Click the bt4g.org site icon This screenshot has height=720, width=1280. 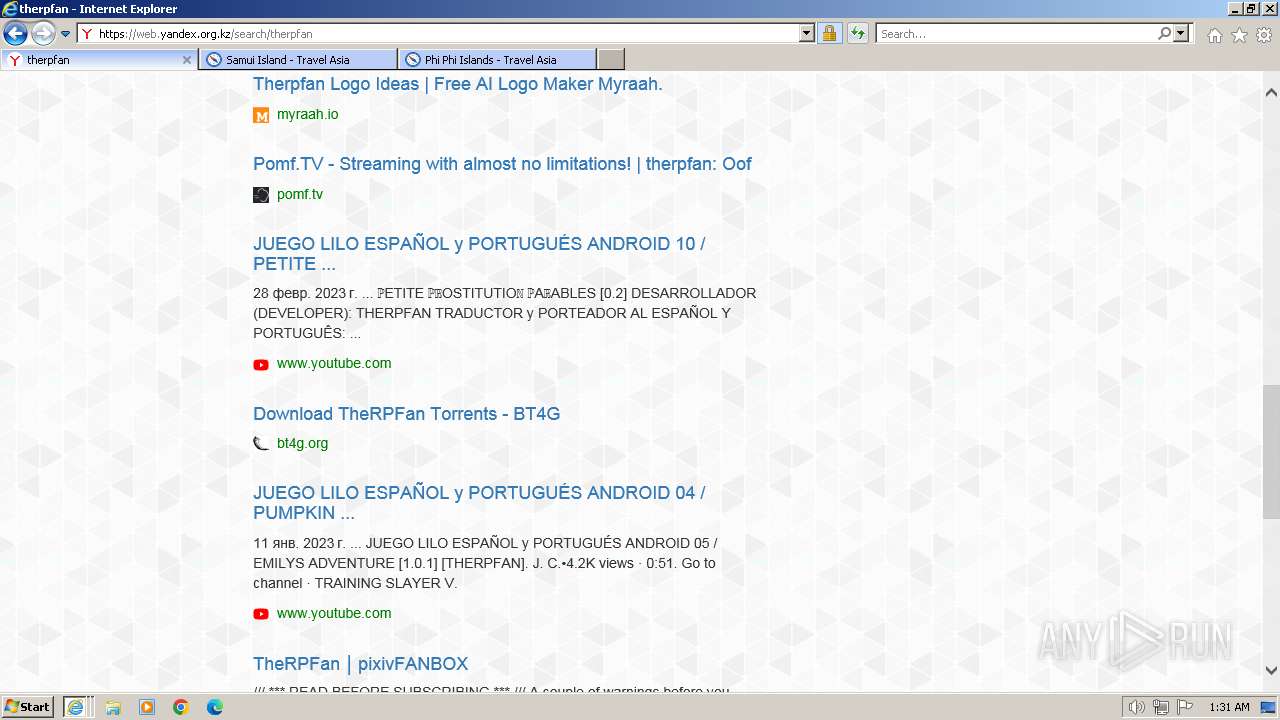(261, 444)
